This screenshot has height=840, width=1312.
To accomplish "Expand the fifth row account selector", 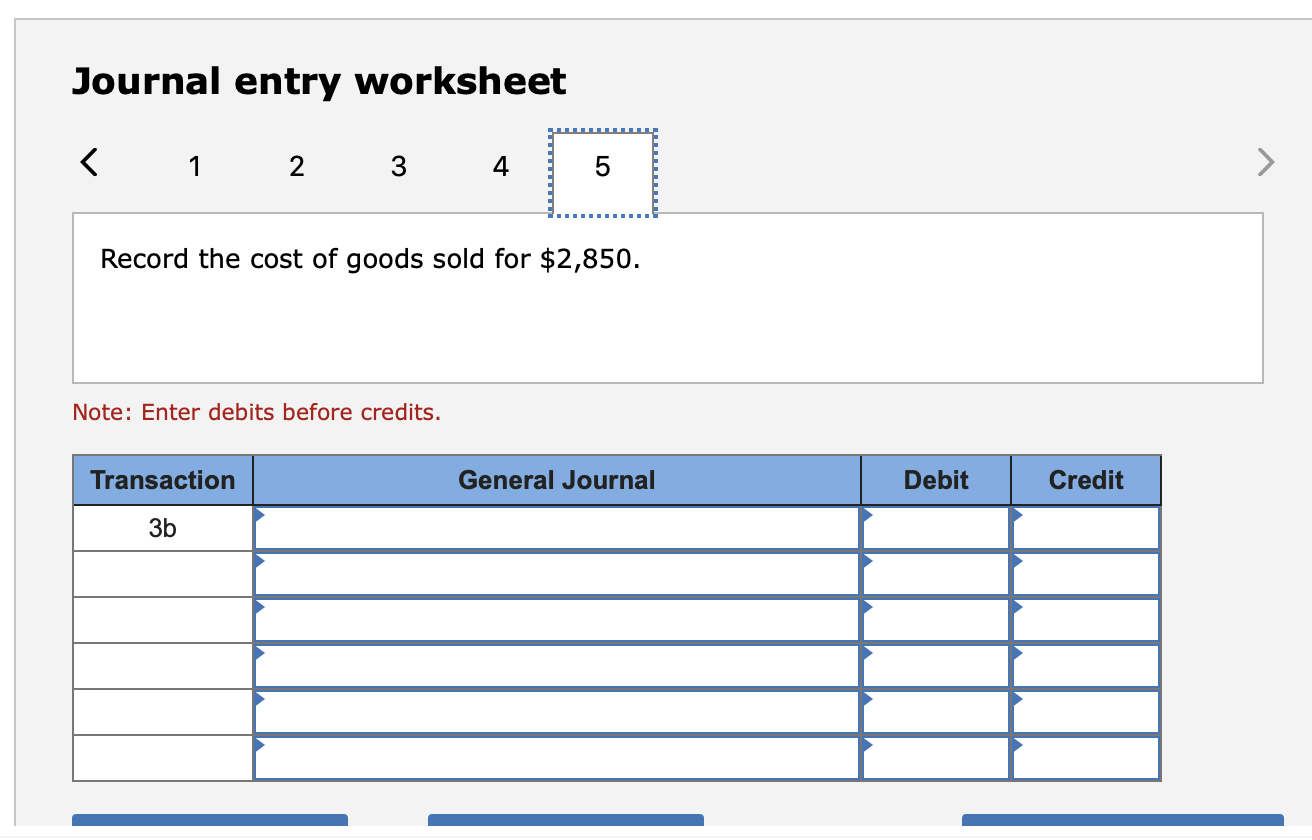I will (556, 711).
